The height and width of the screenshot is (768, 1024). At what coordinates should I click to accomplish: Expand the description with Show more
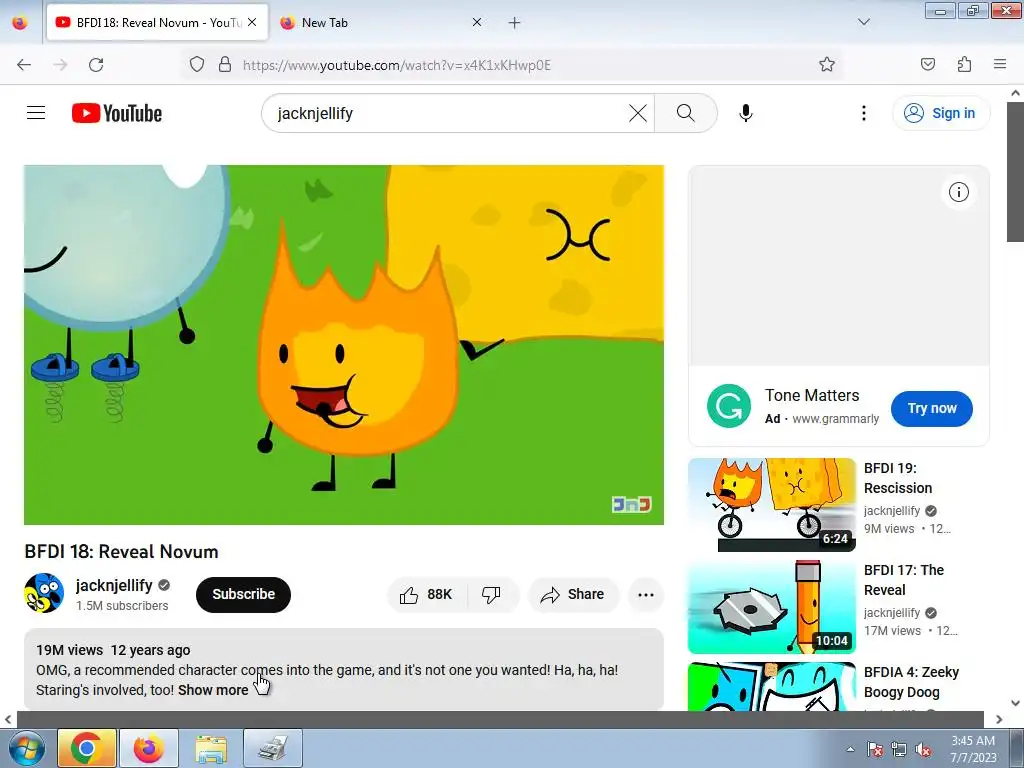click(x=213, y=690)
